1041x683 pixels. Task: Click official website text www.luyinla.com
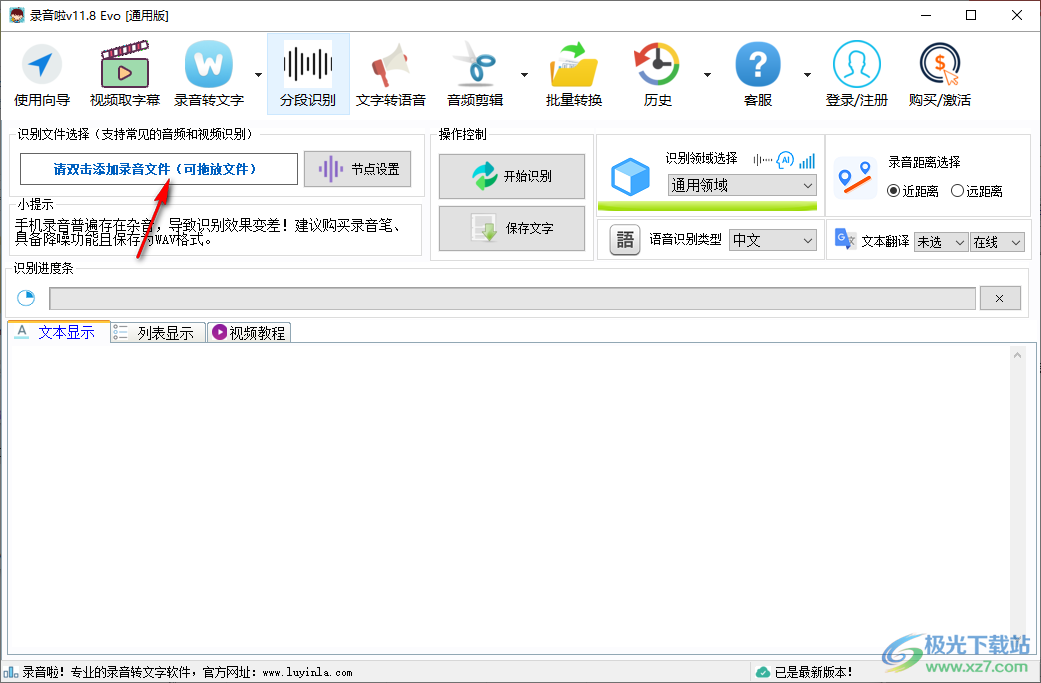307,672
